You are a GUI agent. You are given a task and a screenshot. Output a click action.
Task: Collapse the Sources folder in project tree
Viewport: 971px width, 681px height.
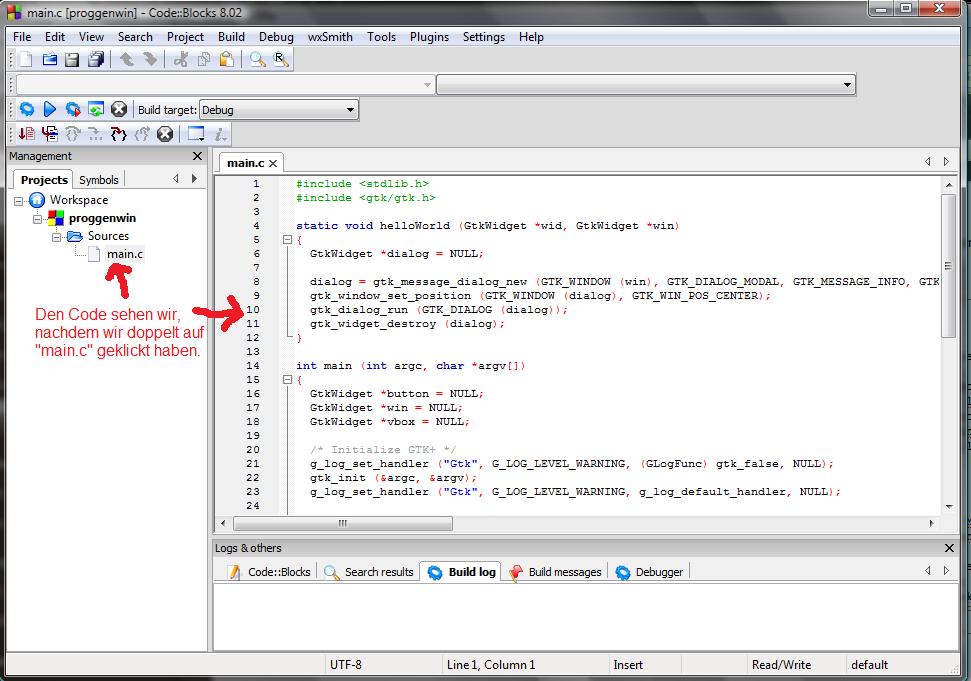coord(57,236)
